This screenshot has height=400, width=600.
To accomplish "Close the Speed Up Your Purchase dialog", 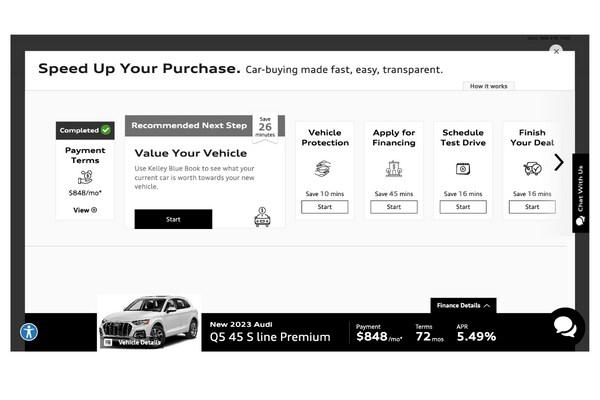I will (x=556, y=51).
